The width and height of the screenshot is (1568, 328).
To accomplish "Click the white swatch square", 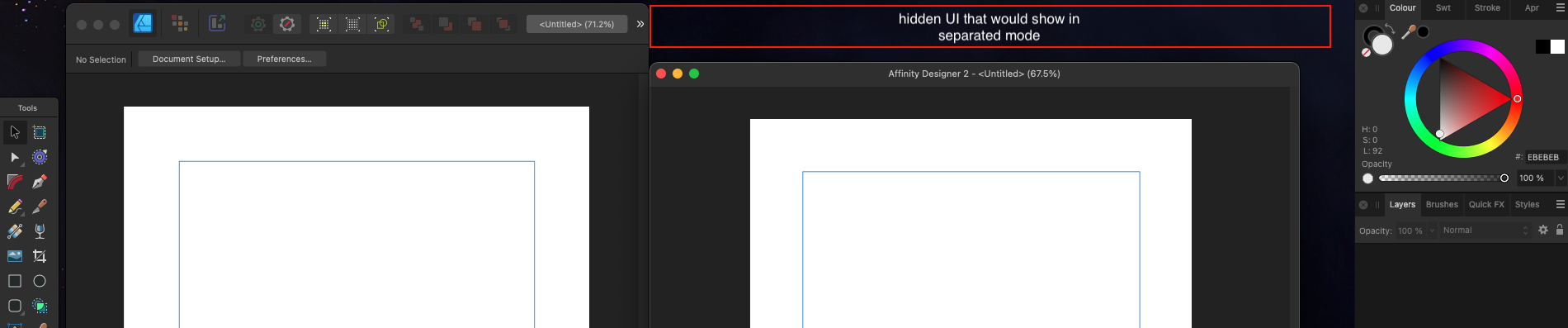I will click(1557, 46).
